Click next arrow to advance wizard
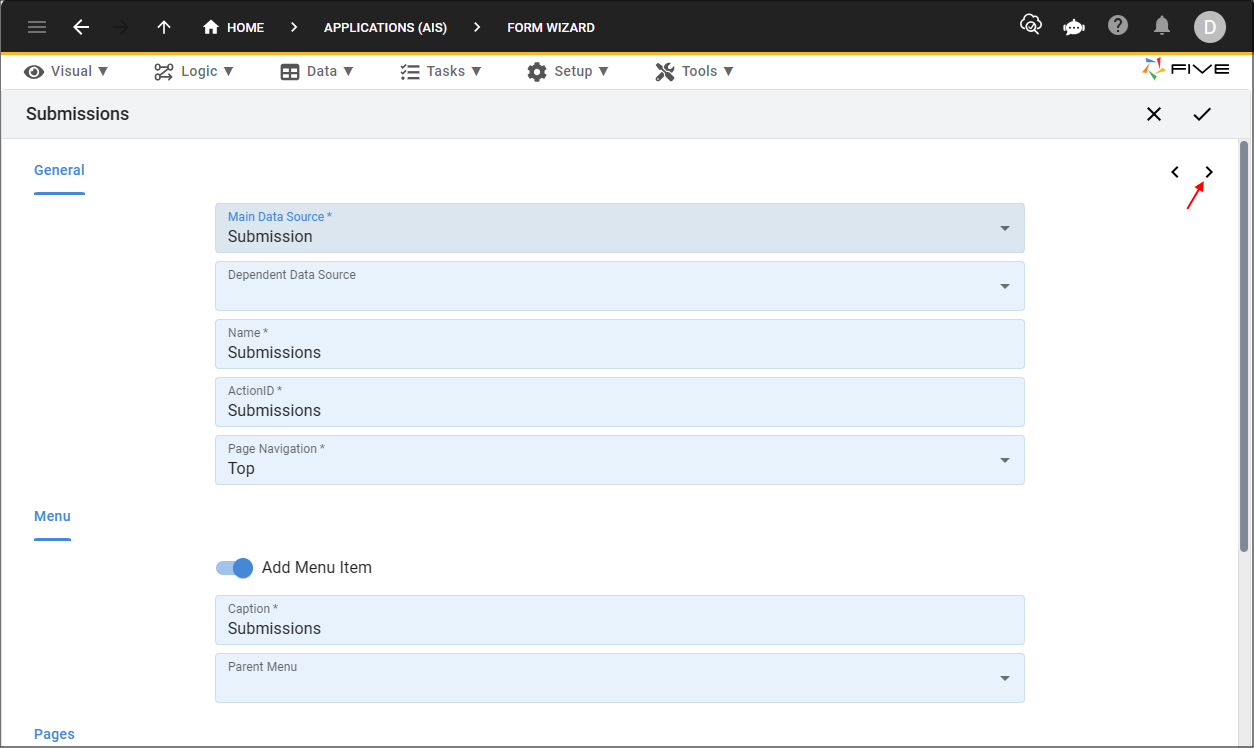Viewport: 1254px width, 748px height. pyautogui.click(x=1208, y=172)
